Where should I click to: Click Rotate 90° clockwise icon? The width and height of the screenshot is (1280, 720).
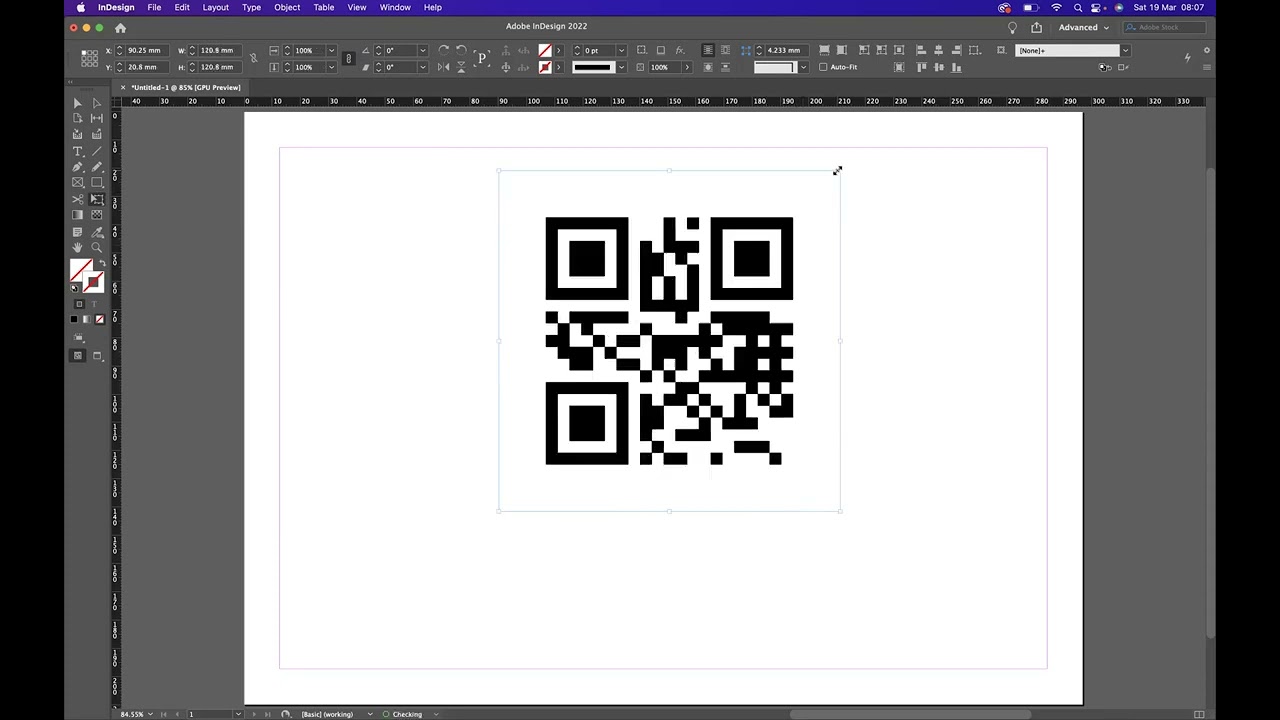coord(444,50)
